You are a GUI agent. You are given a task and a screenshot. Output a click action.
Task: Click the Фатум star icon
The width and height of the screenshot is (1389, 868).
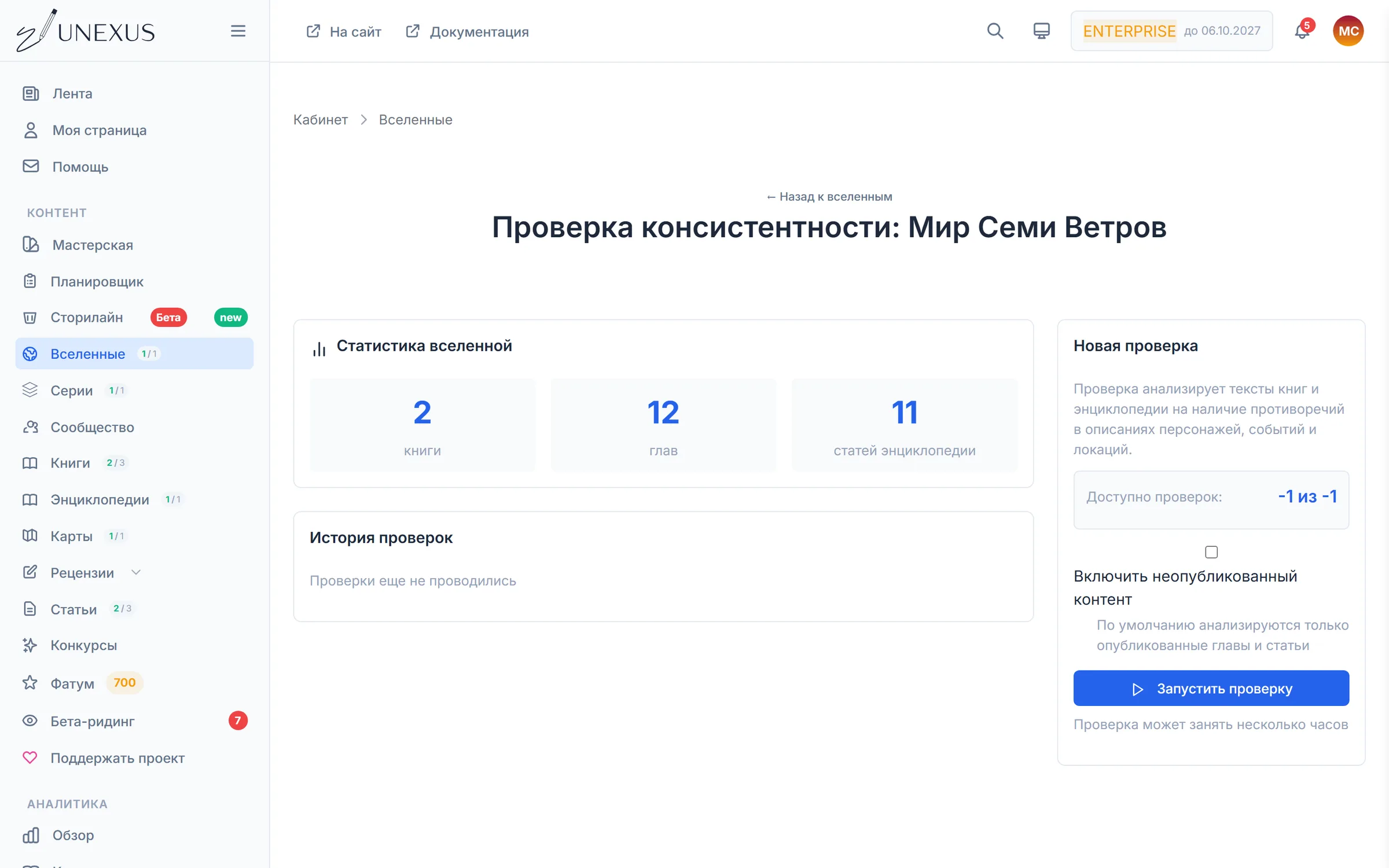click(x=30, y=683)
